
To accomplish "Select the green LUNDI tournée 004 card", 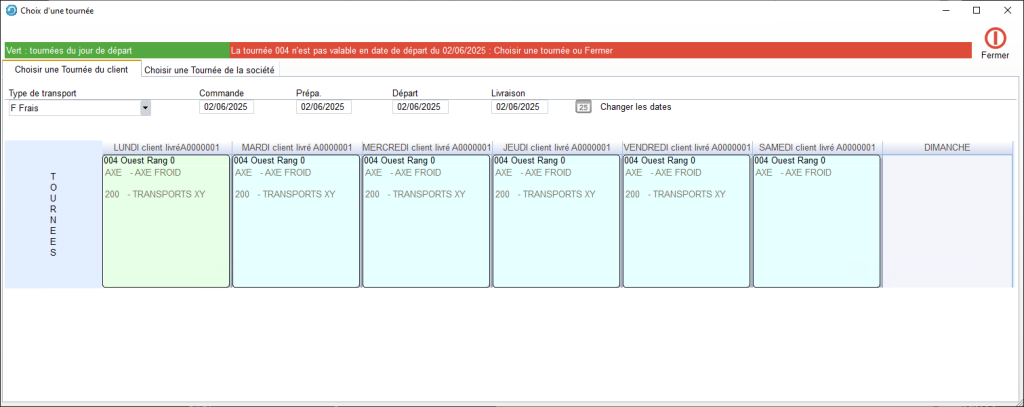I will point(166,220).
